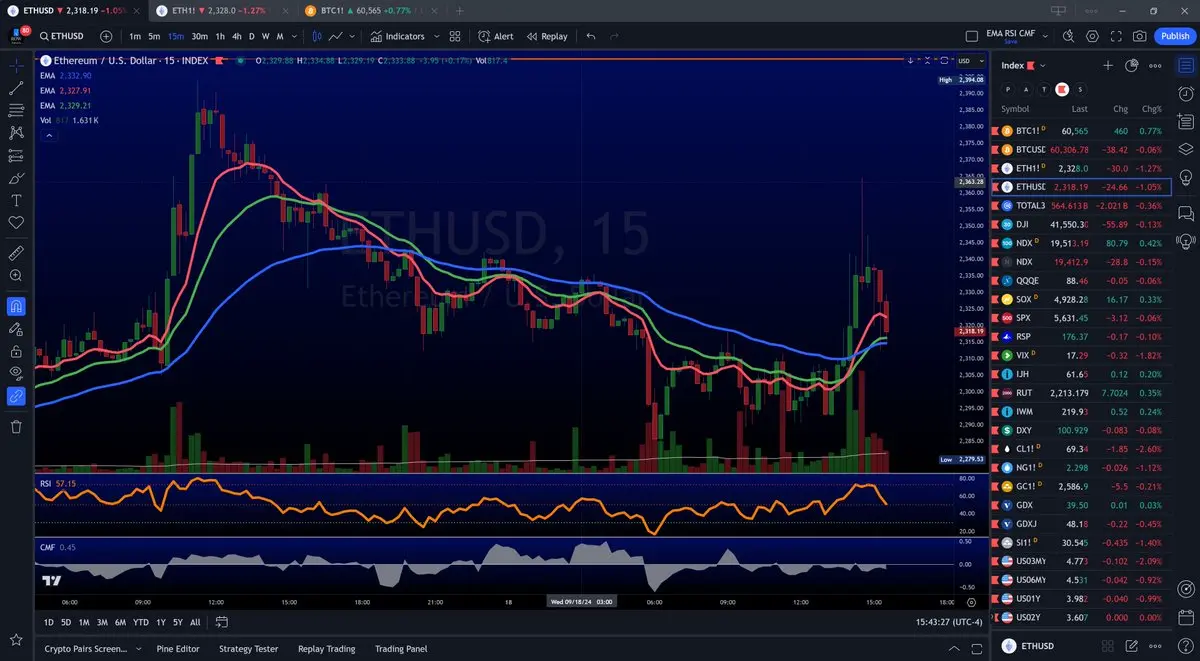Click the Alert button

click(496, 36)
